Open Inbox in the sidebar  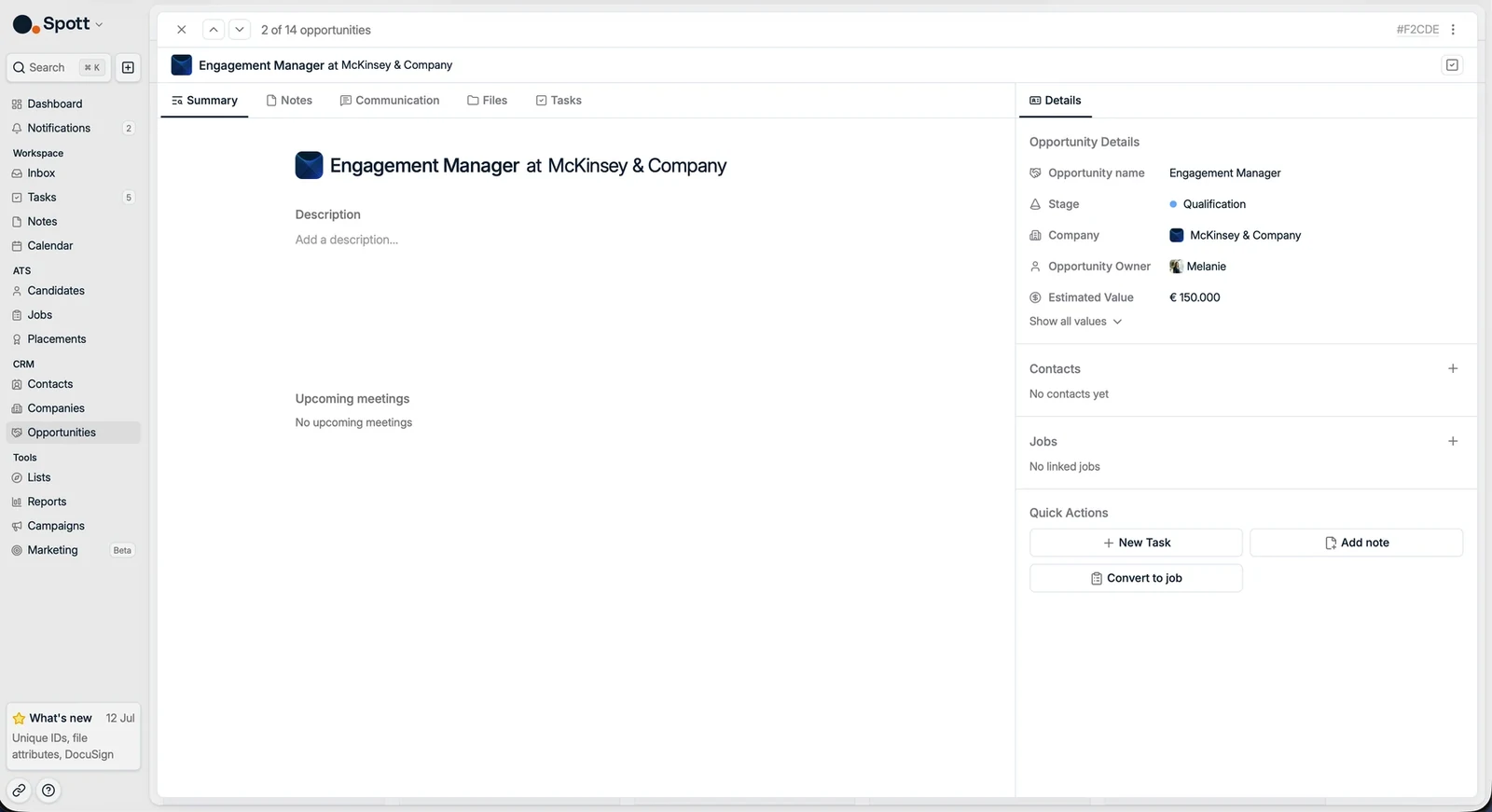[74, 173]
